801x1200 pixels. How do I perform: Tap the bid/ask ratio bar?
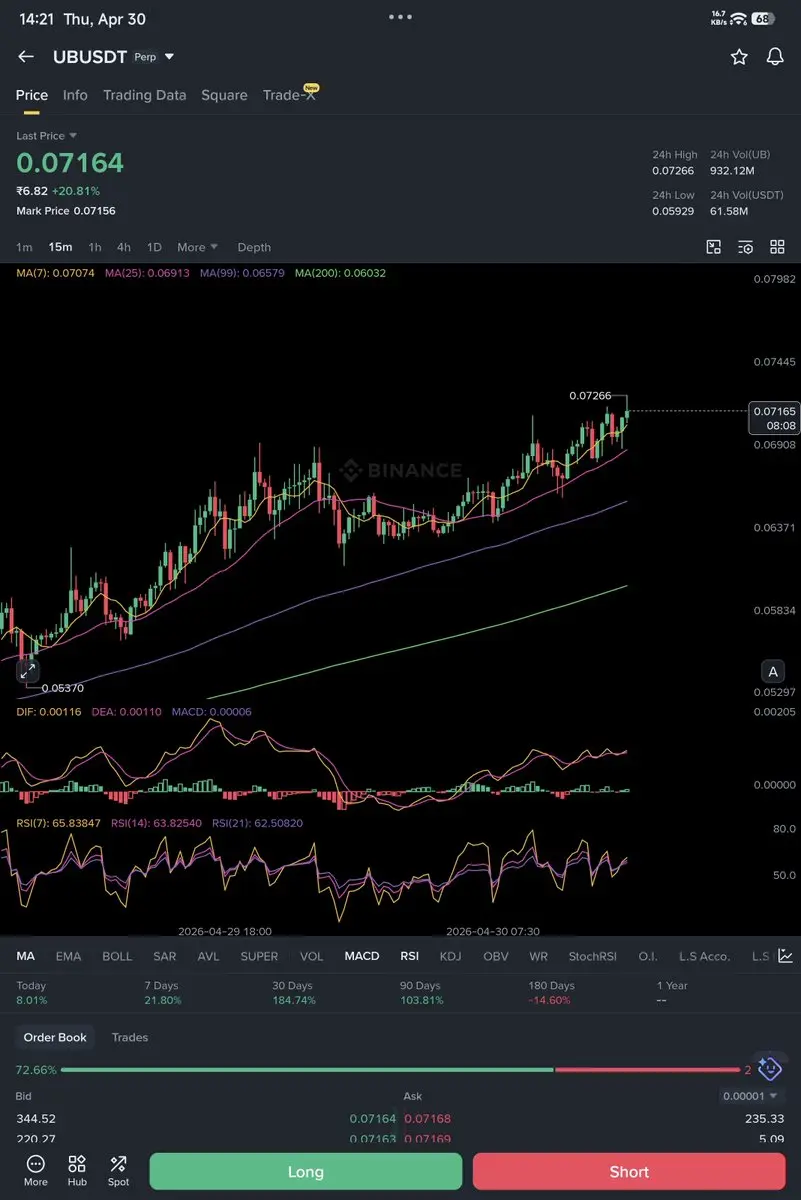click(x=399, y=1070)
